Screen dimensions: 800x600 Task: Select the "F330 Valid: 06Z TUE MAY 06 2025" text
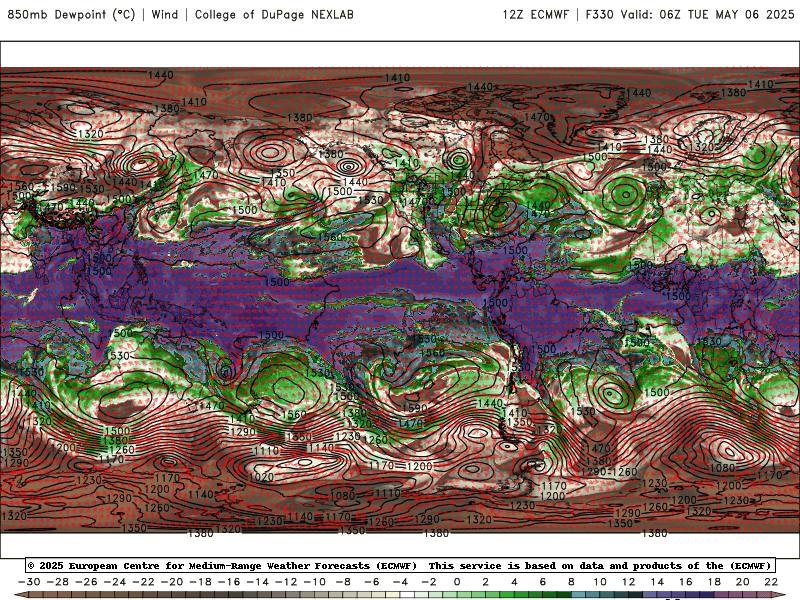click(690, 15)
